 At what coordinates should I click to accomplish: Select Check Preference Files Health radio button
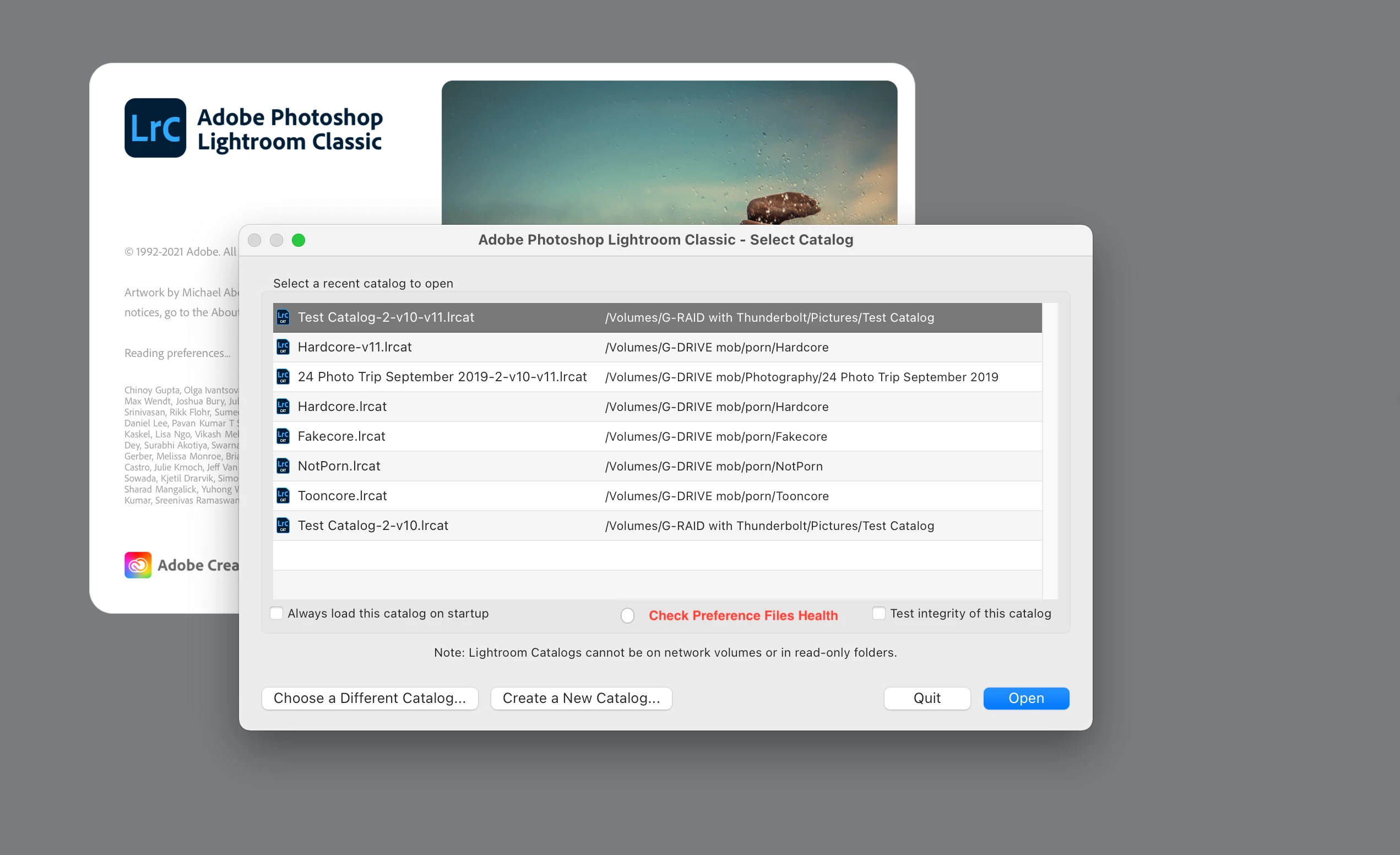[x=627, y=616]
